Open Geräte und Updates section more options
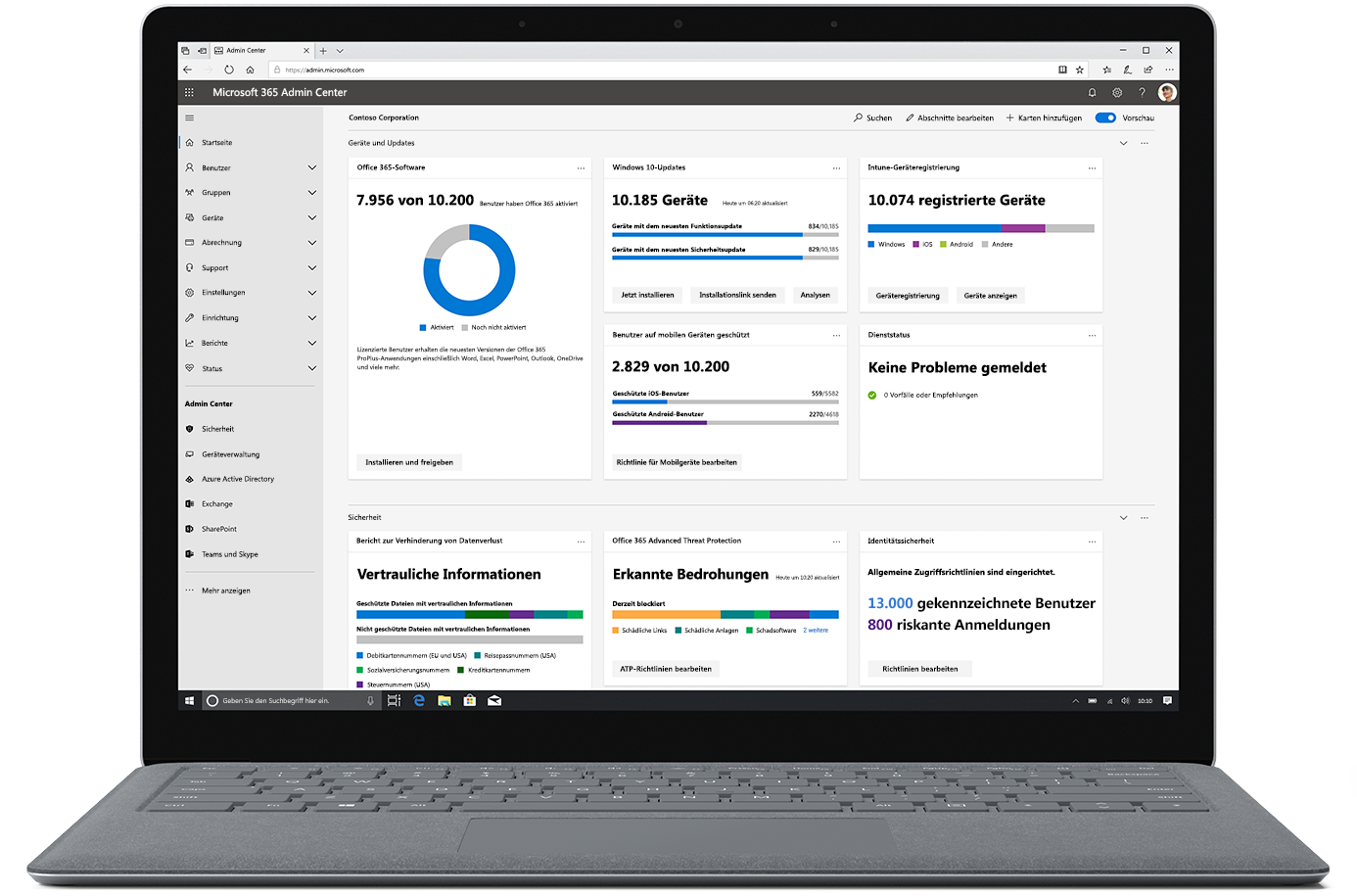1357x896 pixels. (1145, 143)
